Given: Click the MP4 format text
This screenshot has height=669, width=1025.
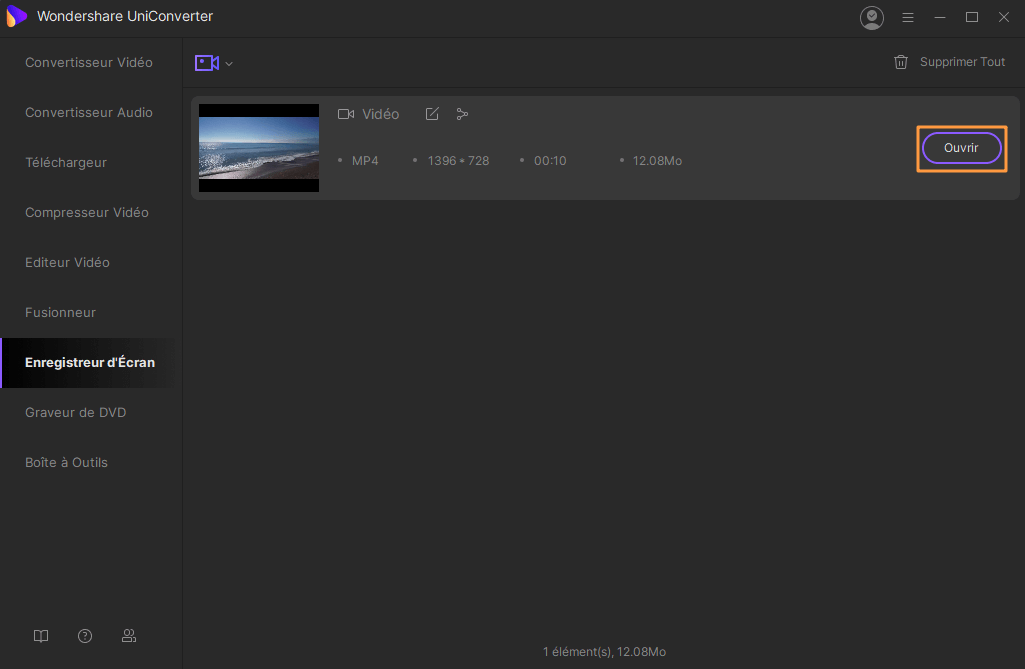Looking at the screenshot, I should click(365, 161).
